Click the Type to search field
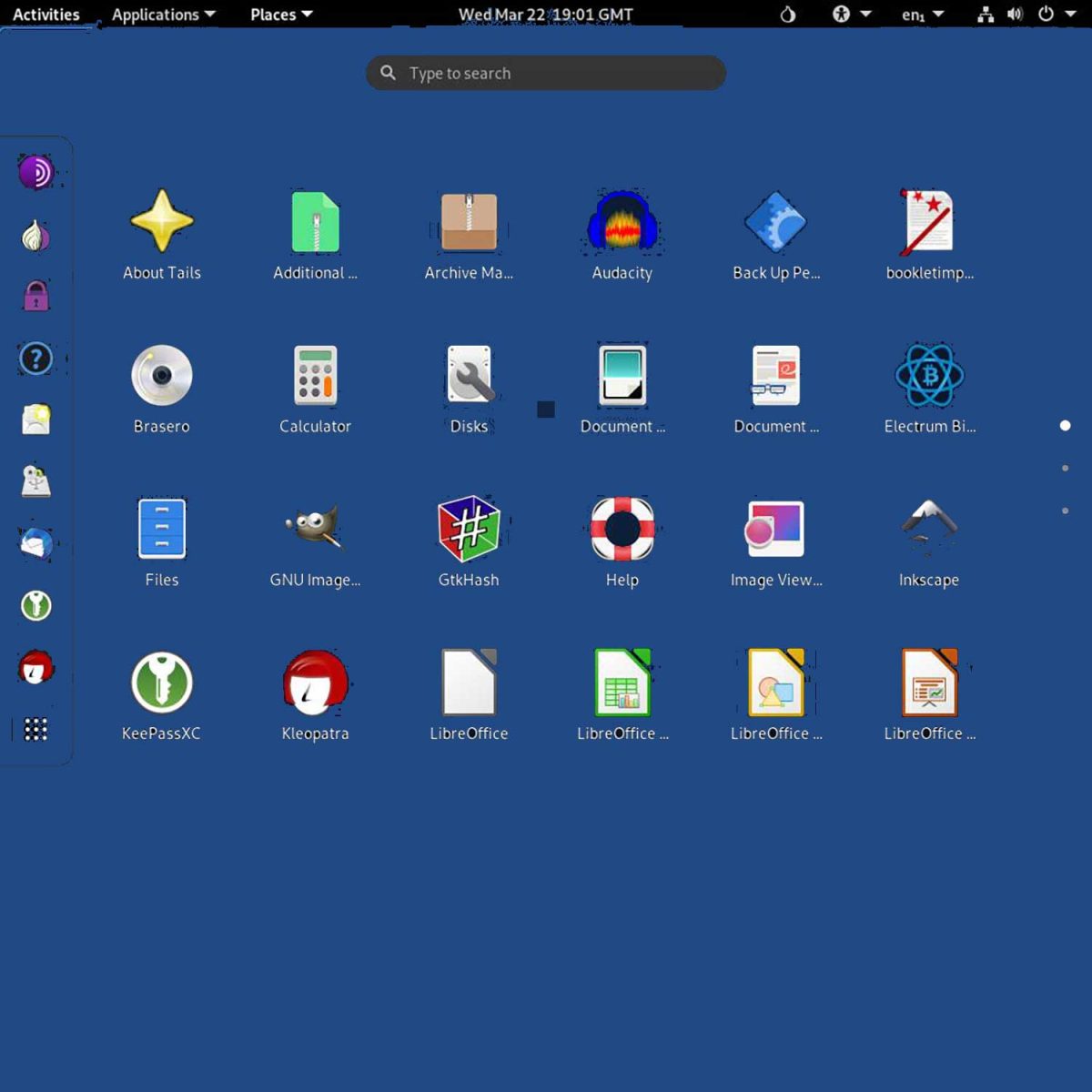1092x1092 pixels. point(546,74)
